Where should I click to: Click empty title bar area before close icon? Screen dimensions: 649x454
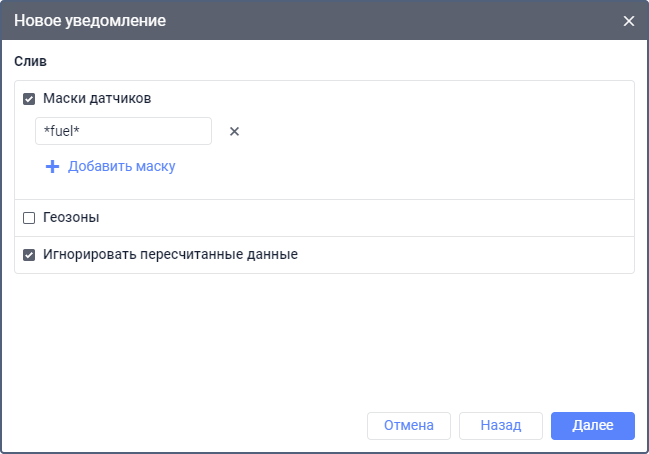tap(400, 20)
